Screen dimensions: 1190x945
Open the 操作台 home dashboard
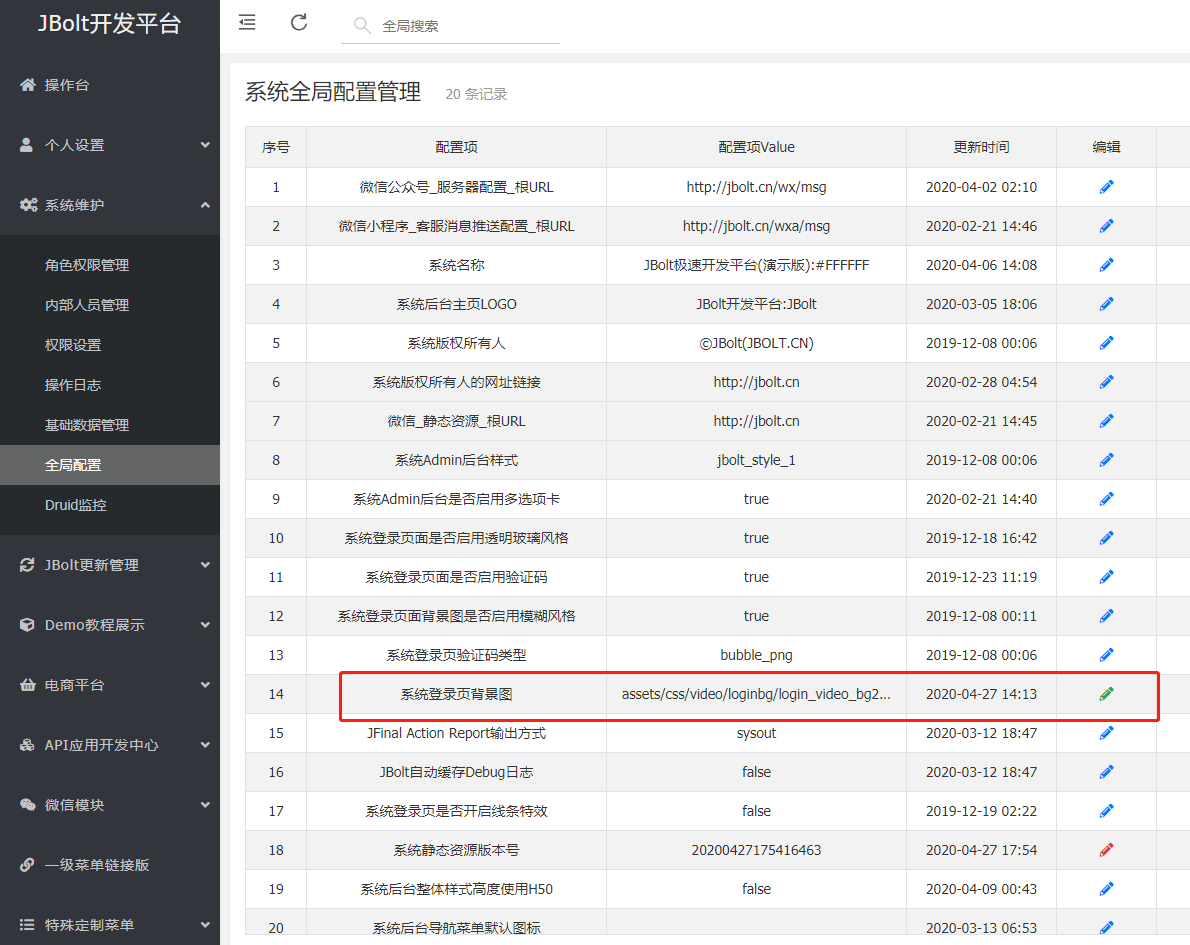coord(67,85)
